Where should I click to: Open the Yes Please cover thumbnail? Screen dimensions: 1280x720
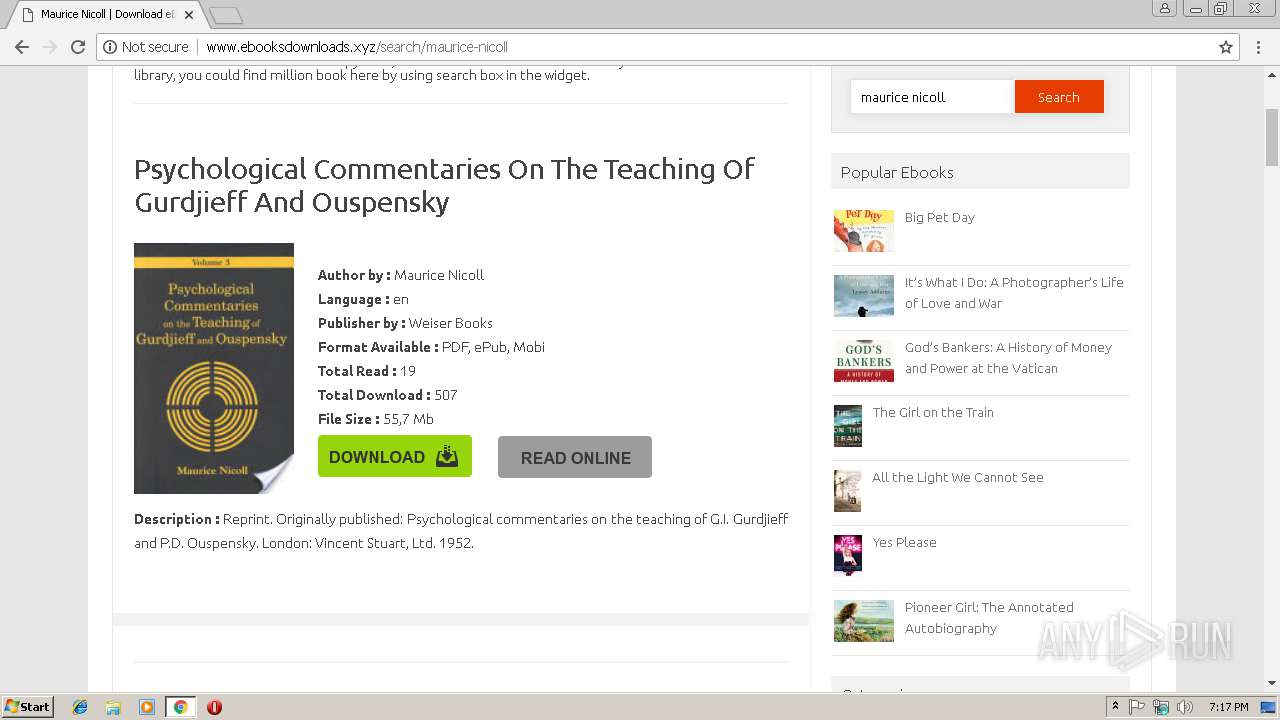click(x=848, y=556)
